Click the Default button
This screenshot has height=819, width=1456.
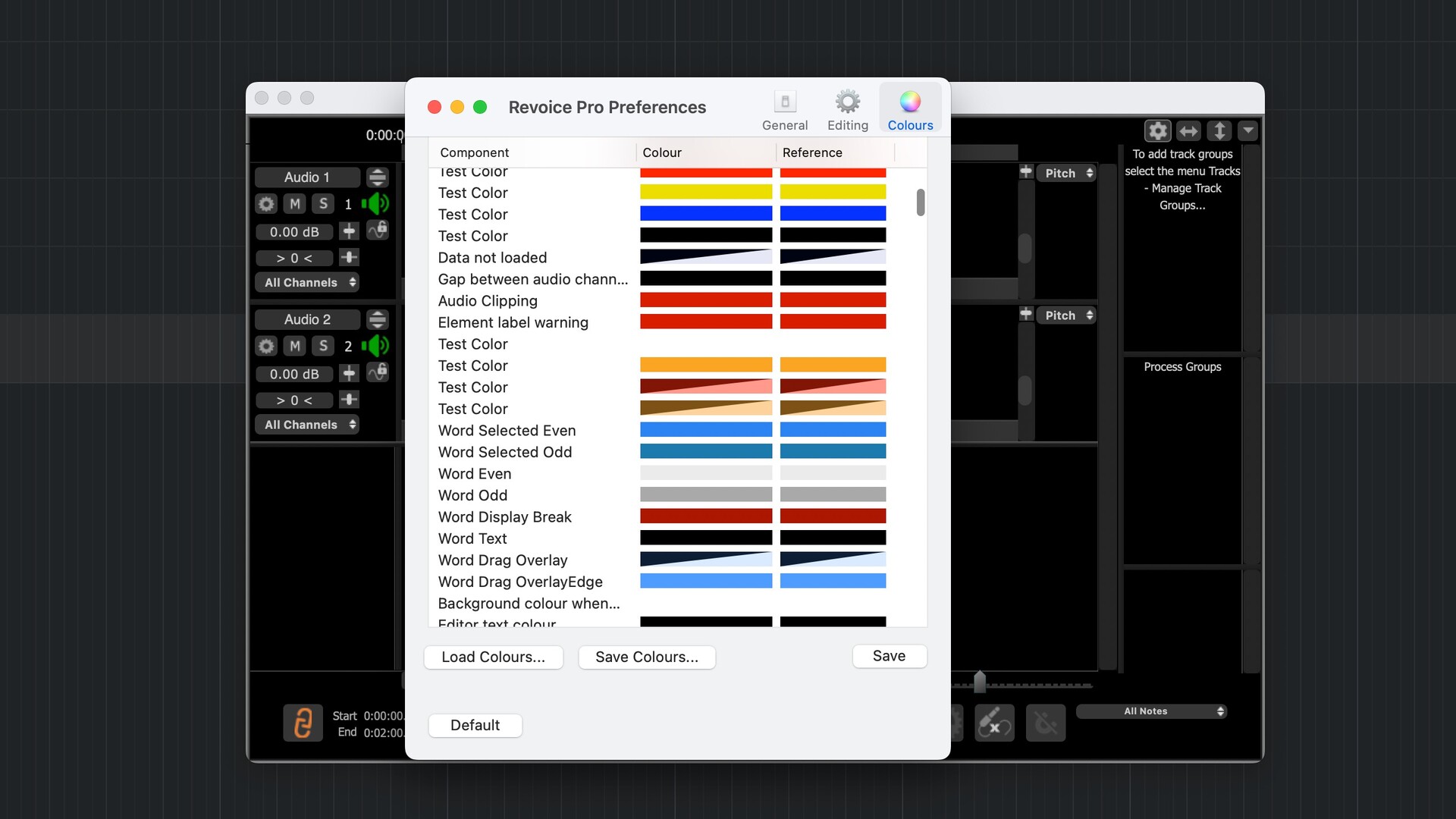475,726
